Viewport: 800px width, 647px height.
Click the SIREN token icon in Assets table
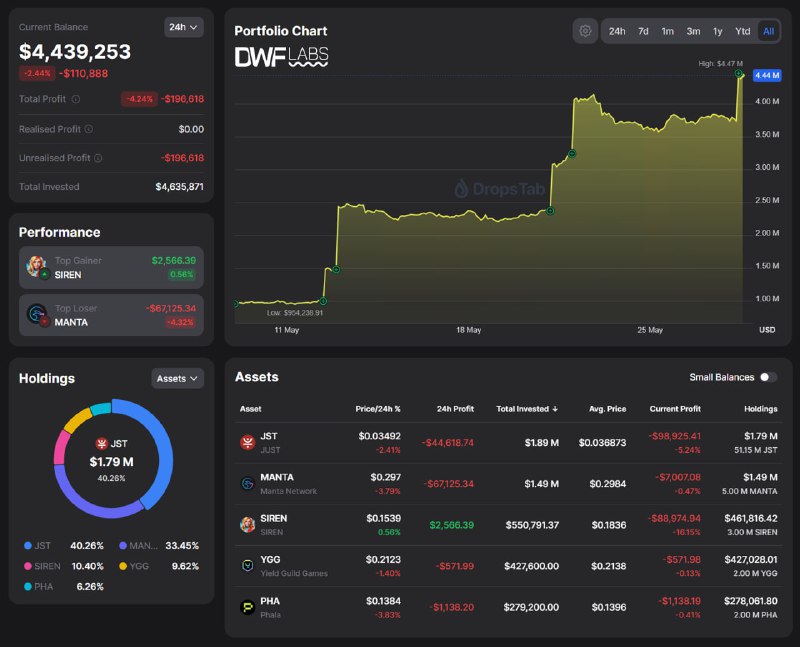pyautogui.click(x=247, y=525)
